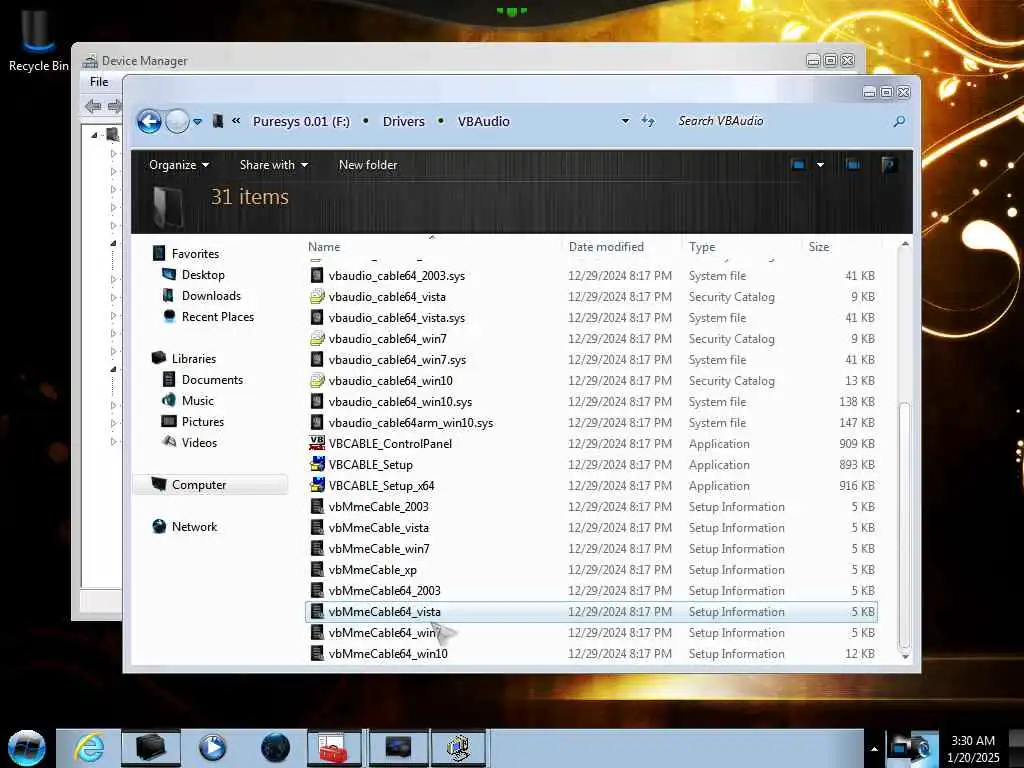Select vbaudio_cable64_2003.sys file icon

coord(317,276)
